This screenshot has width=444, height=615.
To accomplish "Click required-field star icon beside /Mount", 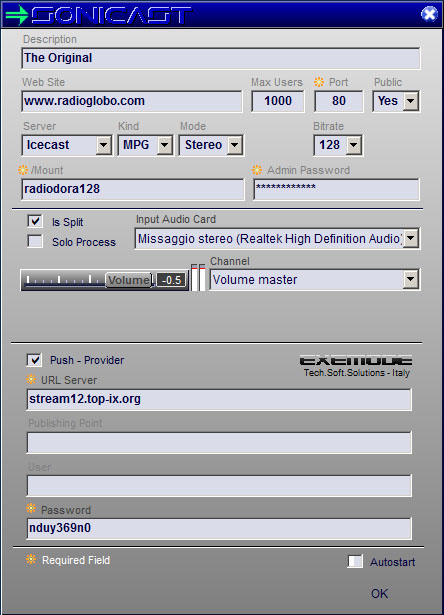I will point(23,170).
